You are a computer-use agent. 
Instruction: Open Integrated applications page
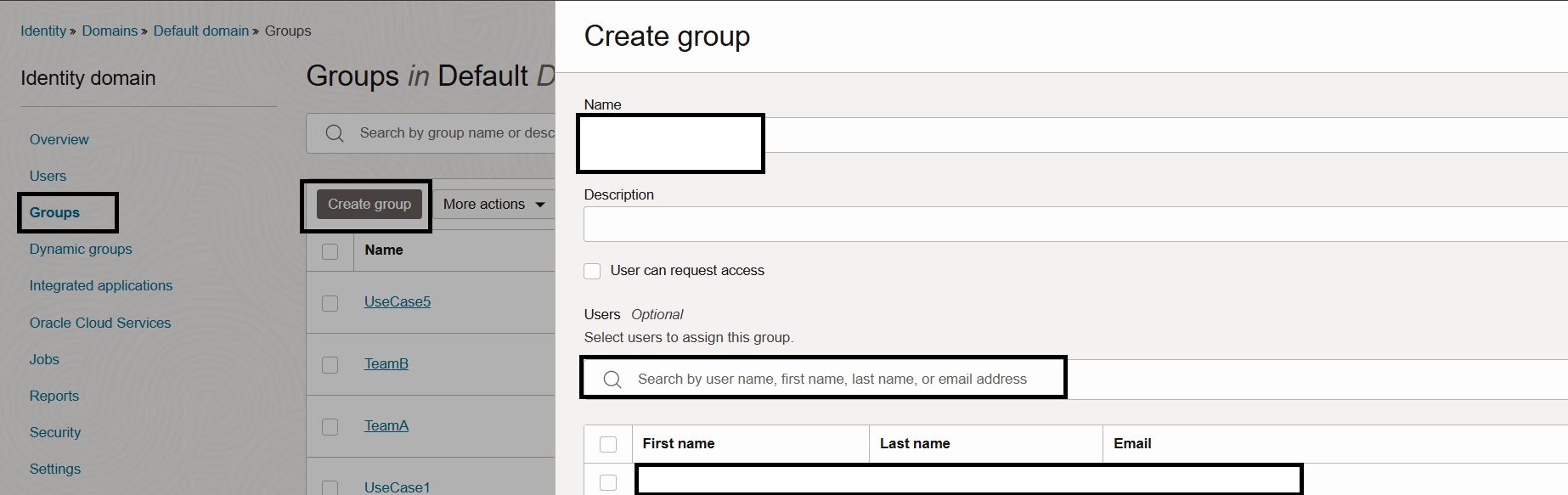[101, 286]
